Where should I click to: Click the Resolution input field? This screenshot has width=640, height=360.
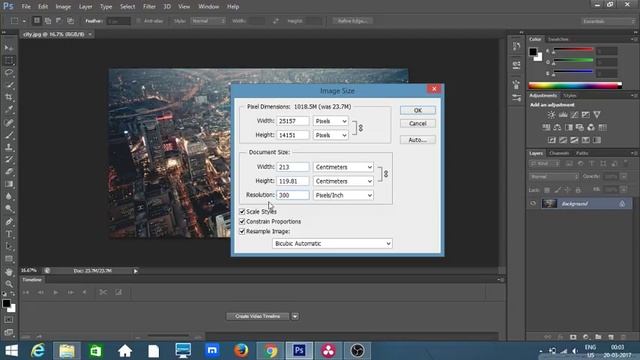point(293,195)
